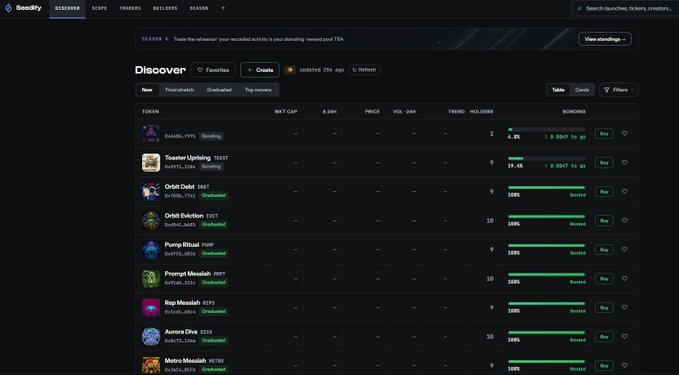679x375 pixels.
Task: Open Rep Messiah token avatar
Action: (x=151, y=307)
